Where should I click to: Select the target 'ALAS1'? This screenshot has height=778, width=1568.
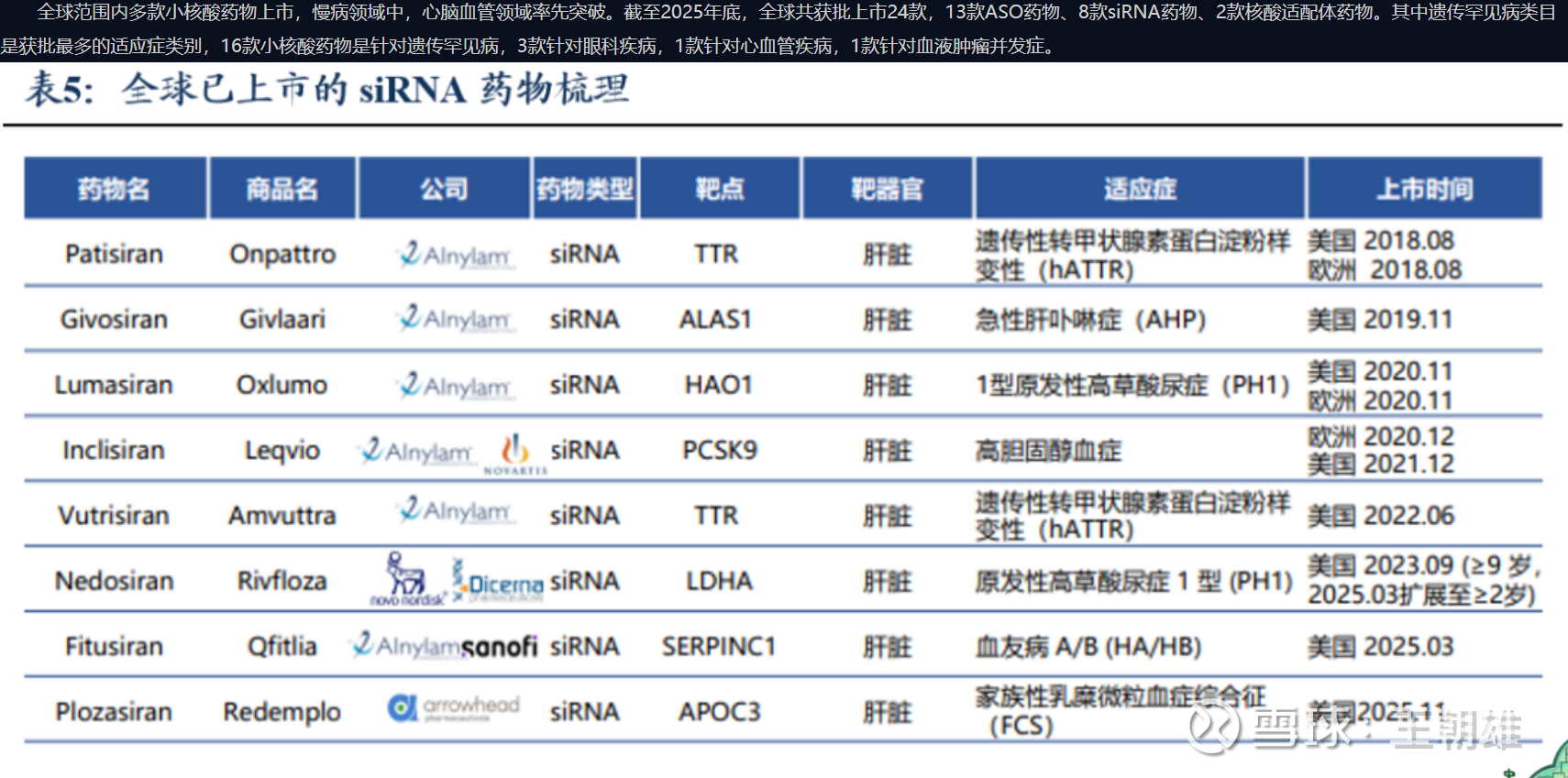pos(715,319)
